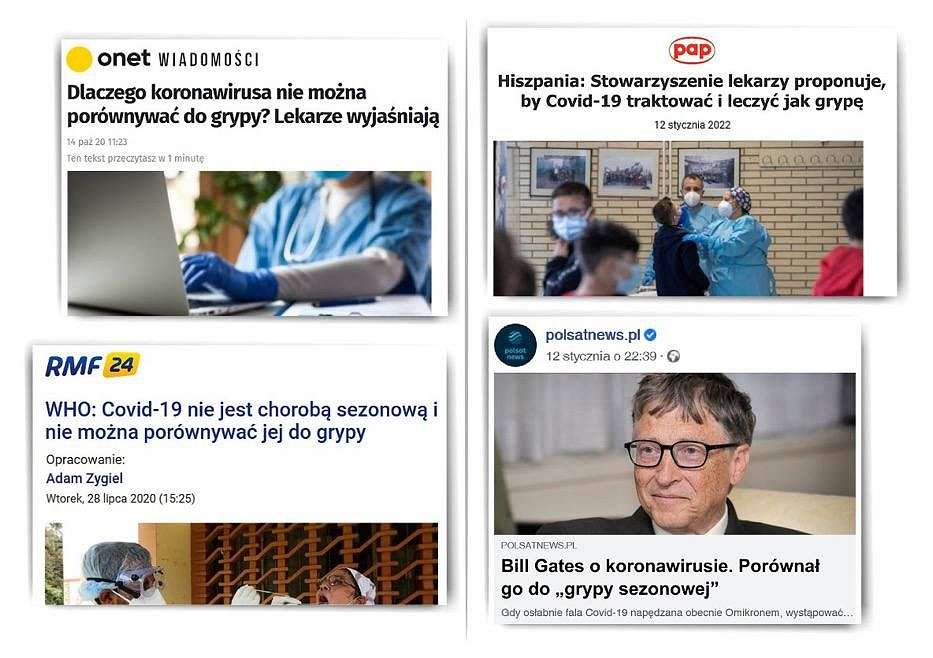Click the yellow 24 badge in RMF logo
The height and width of the screenshot is (658, 933).
coord(121,365)
